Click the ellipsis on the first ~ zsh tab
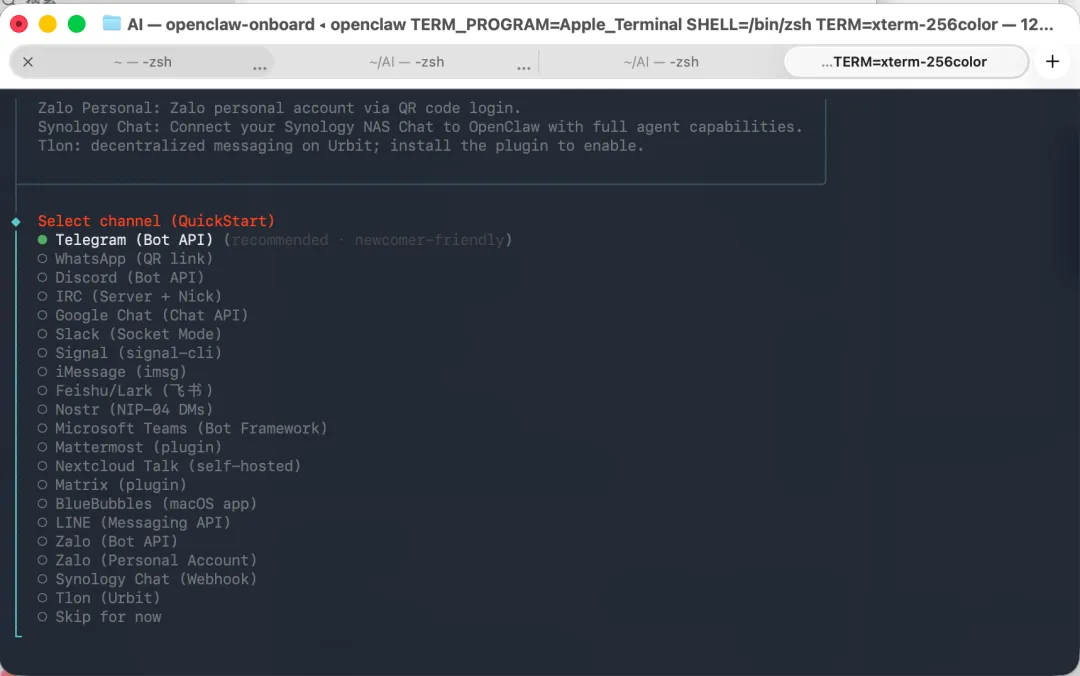Viewport: 1080px width, 676px height. [x=260, y=67]
